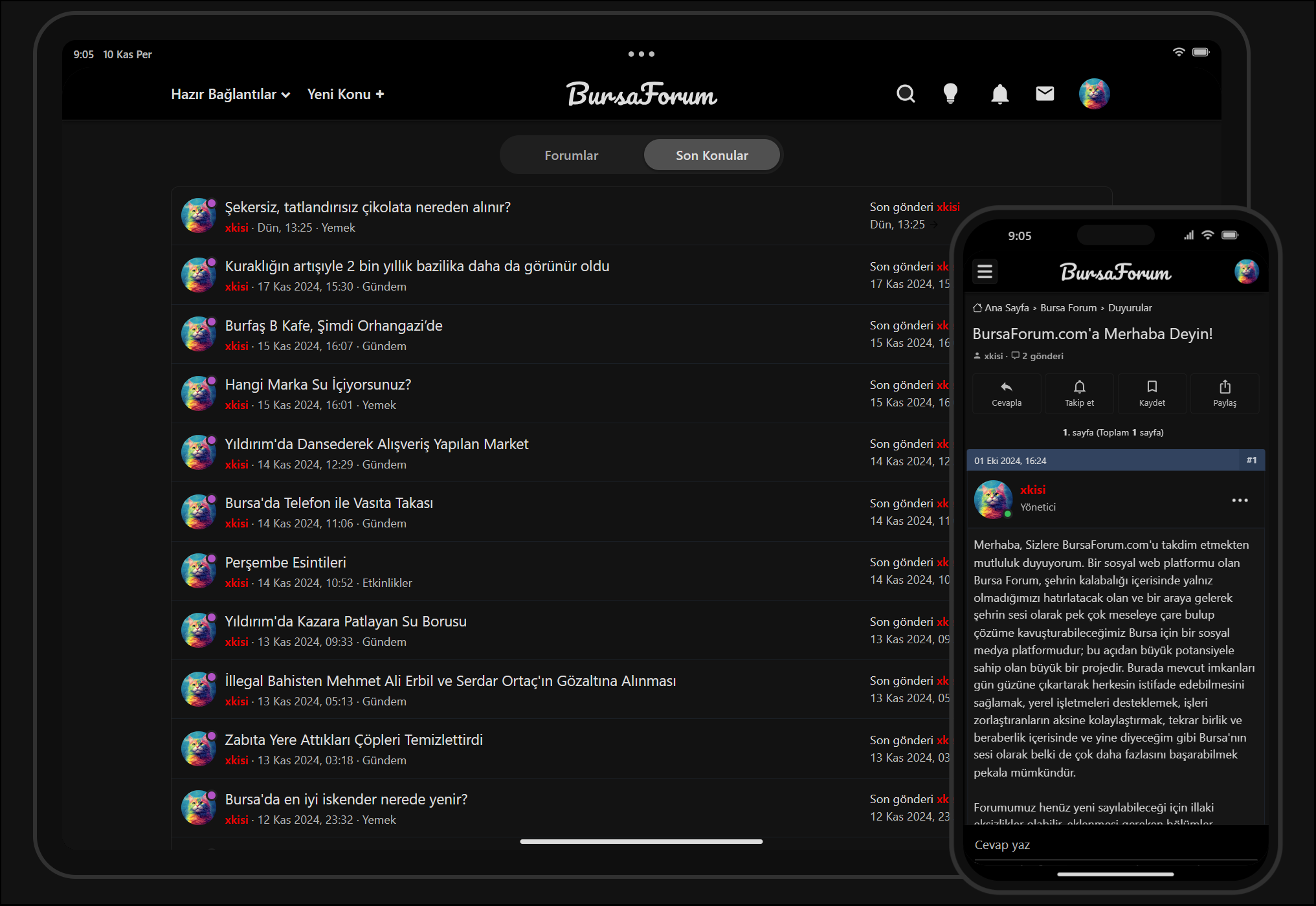Open hamburger menu on phone view

[x=985, y=271]
